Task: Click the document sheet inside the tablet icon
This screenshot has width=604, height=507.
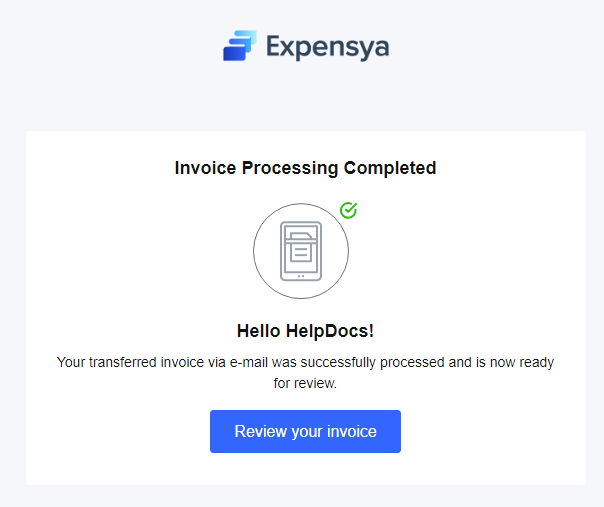Action: tap(300, 249)
